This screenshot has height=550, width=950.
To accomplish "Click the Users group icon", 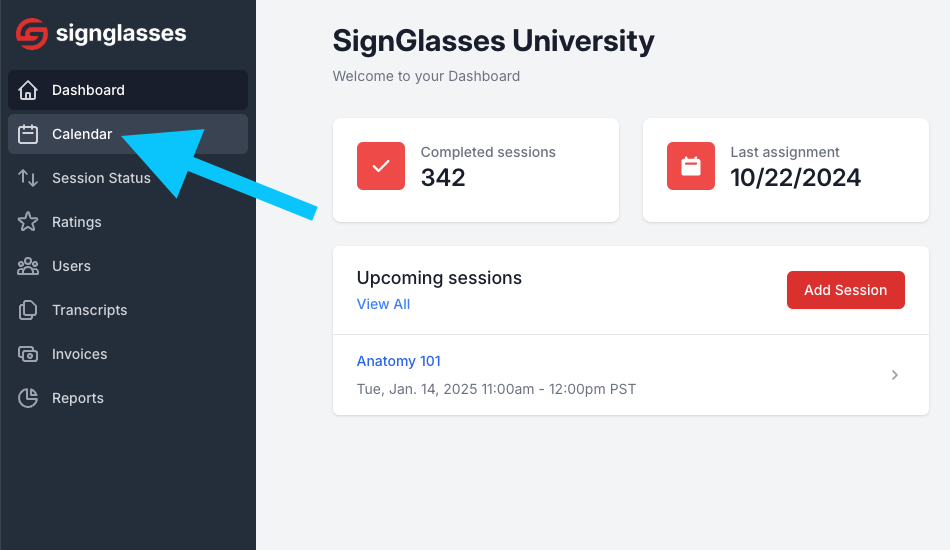I will pos(28,266).
